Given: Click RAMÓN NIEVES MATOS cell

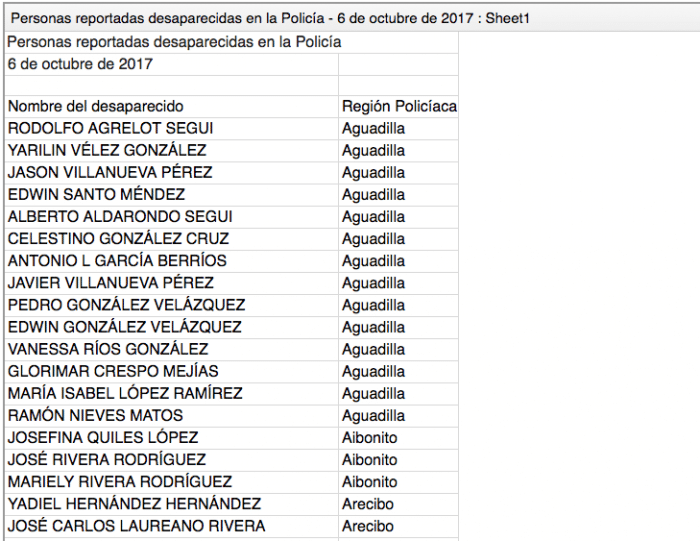Looking at the screenshot, I should tap(171, 416).
